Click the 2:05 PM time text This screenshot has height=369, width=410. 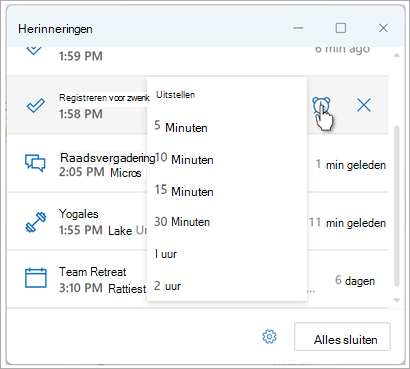(82, 172)
